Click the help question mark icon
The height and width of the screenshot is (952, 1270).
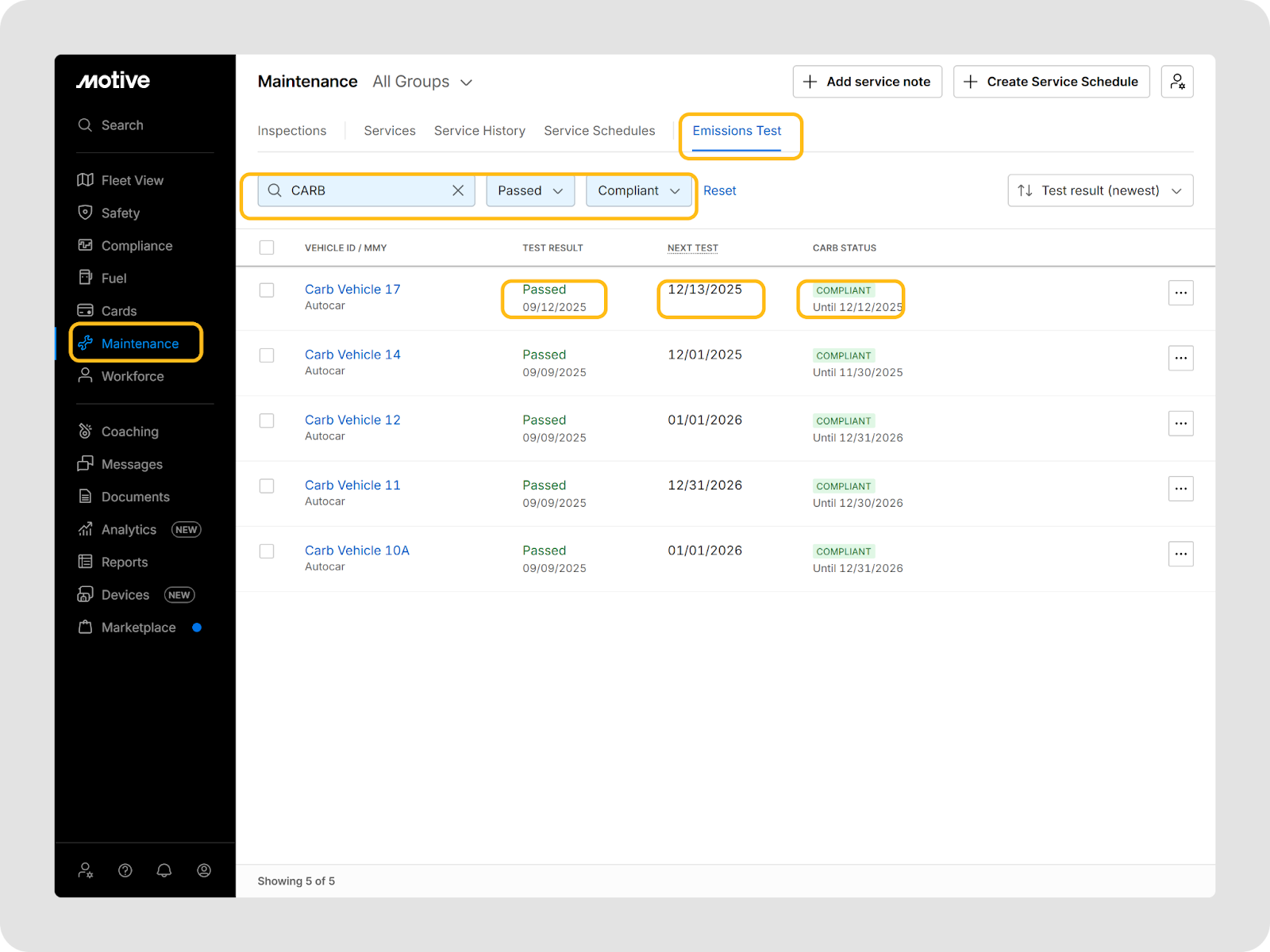coord(125,870)
